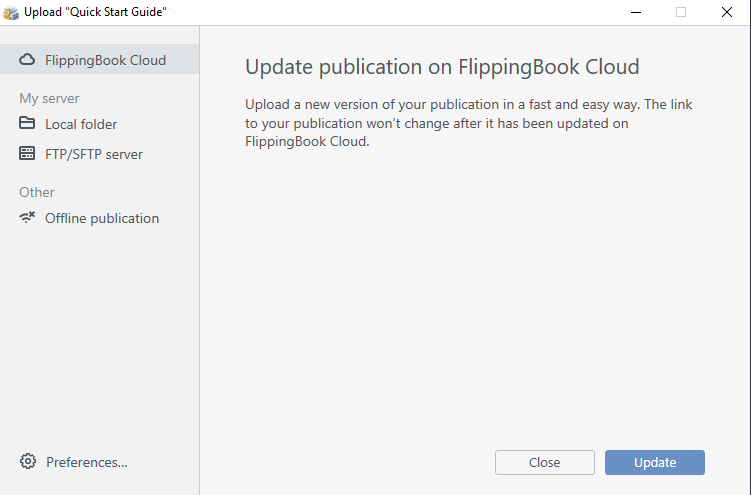This screenshot has height=495, width=751.
Task: Click the "My server" section header
Action: coord(49,99)
